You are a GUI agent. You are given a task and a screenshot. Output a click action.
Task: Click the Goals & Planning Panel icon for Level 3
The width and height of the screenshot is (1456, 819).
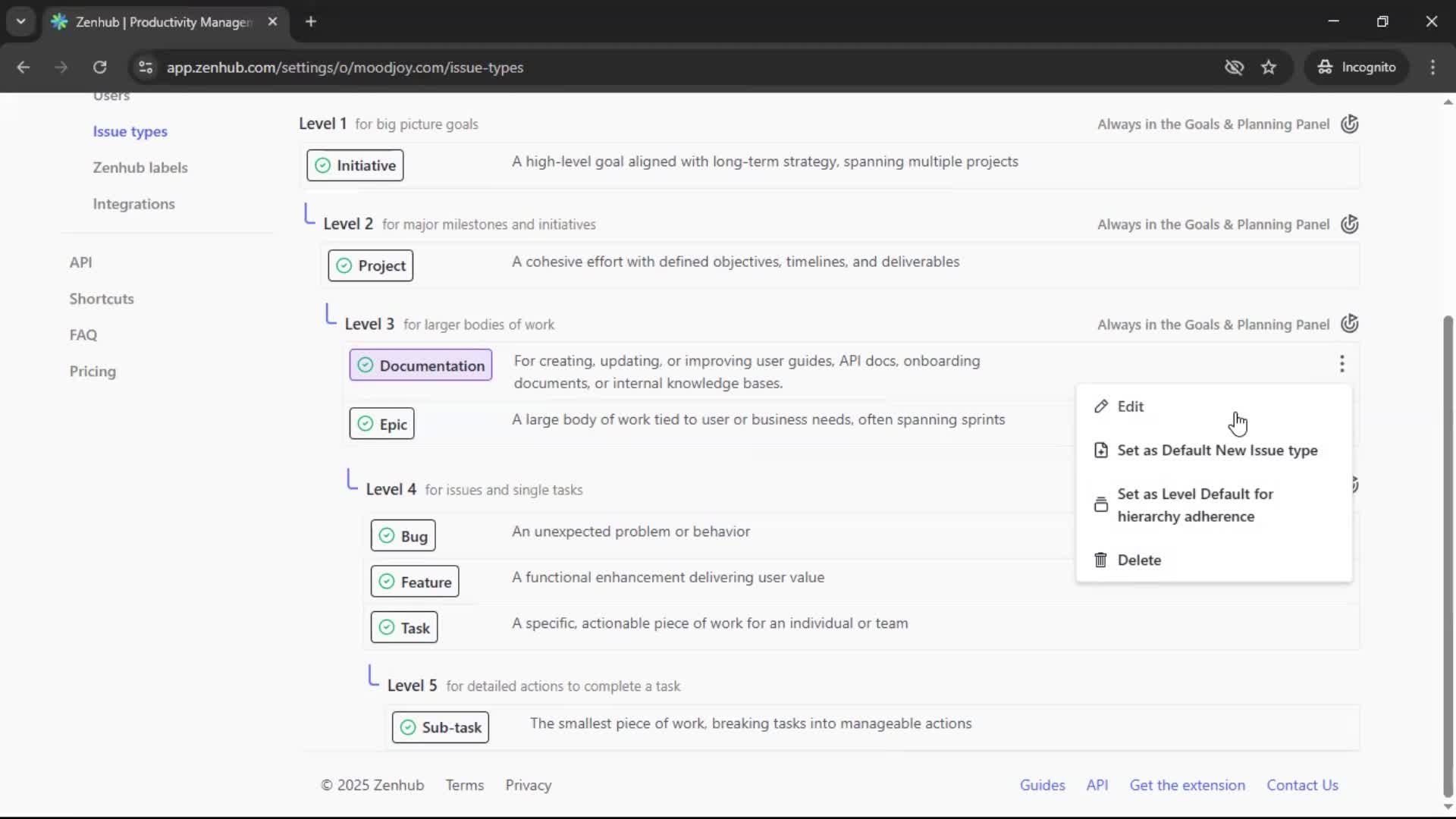click(1351, 324)
